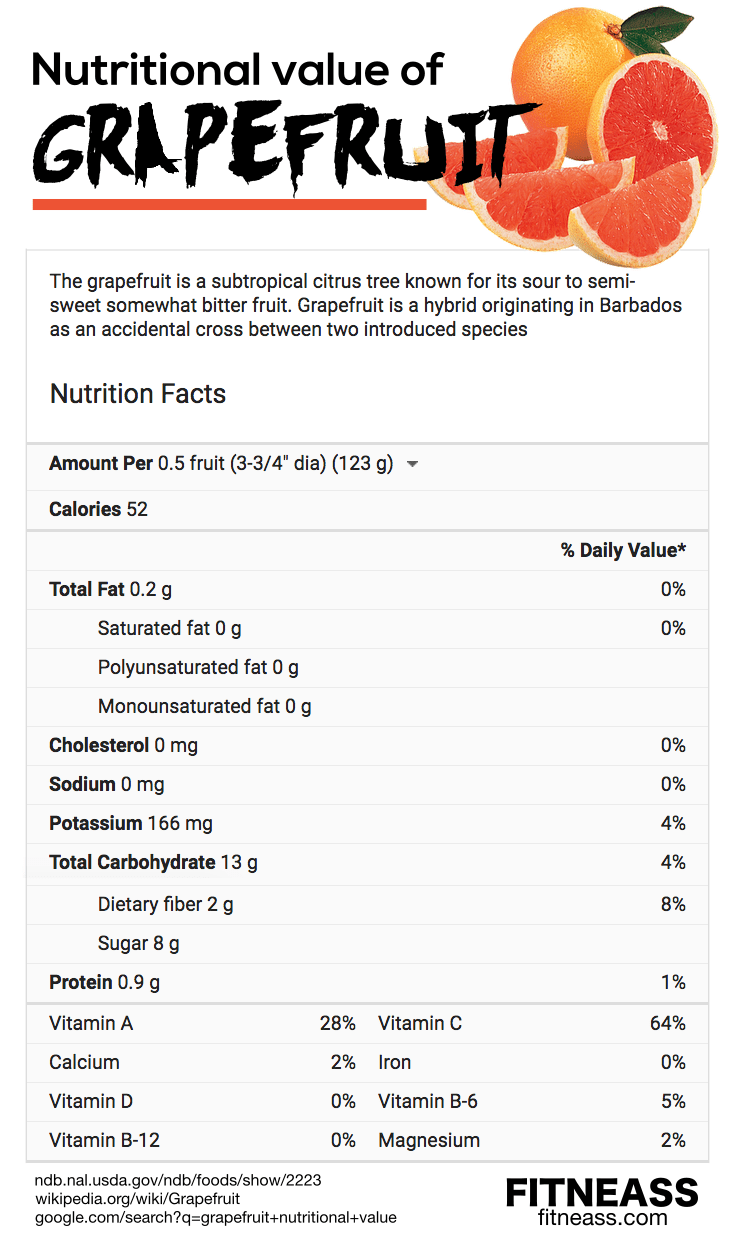Screen dimensions: 736x1237
Task: Click the FITNEASS logo
Action: [x=601, y=1192]
